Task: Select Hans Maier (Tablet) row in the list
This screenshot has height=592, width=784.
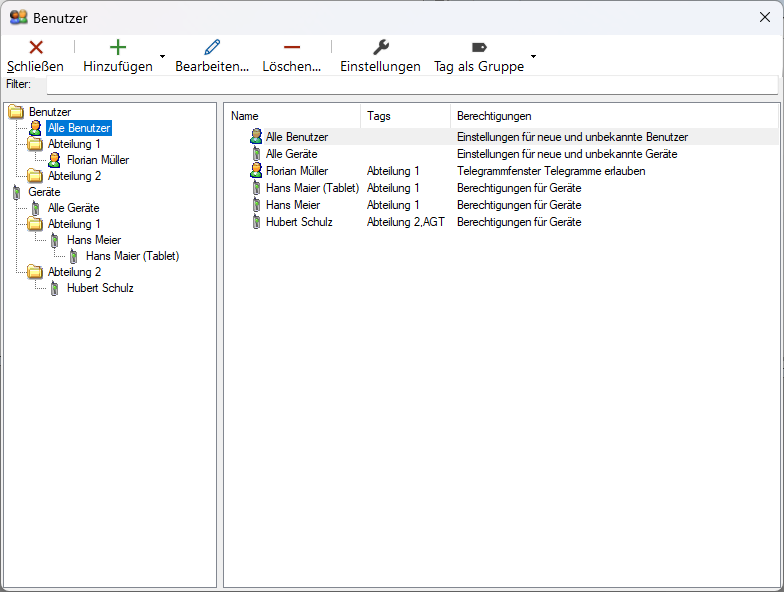Action: pos(502,188)
